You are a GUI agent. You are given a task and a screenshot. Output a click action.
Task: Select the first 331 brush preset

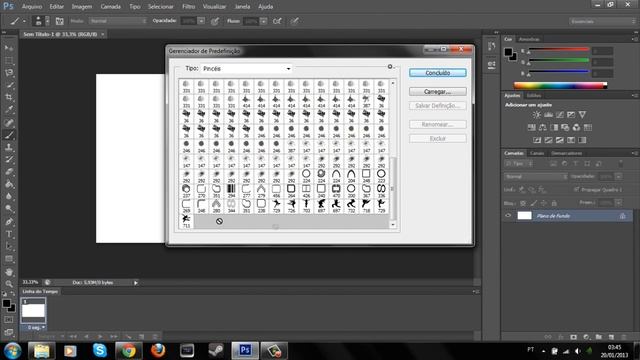pyautogui.click(x=186, y=87)
